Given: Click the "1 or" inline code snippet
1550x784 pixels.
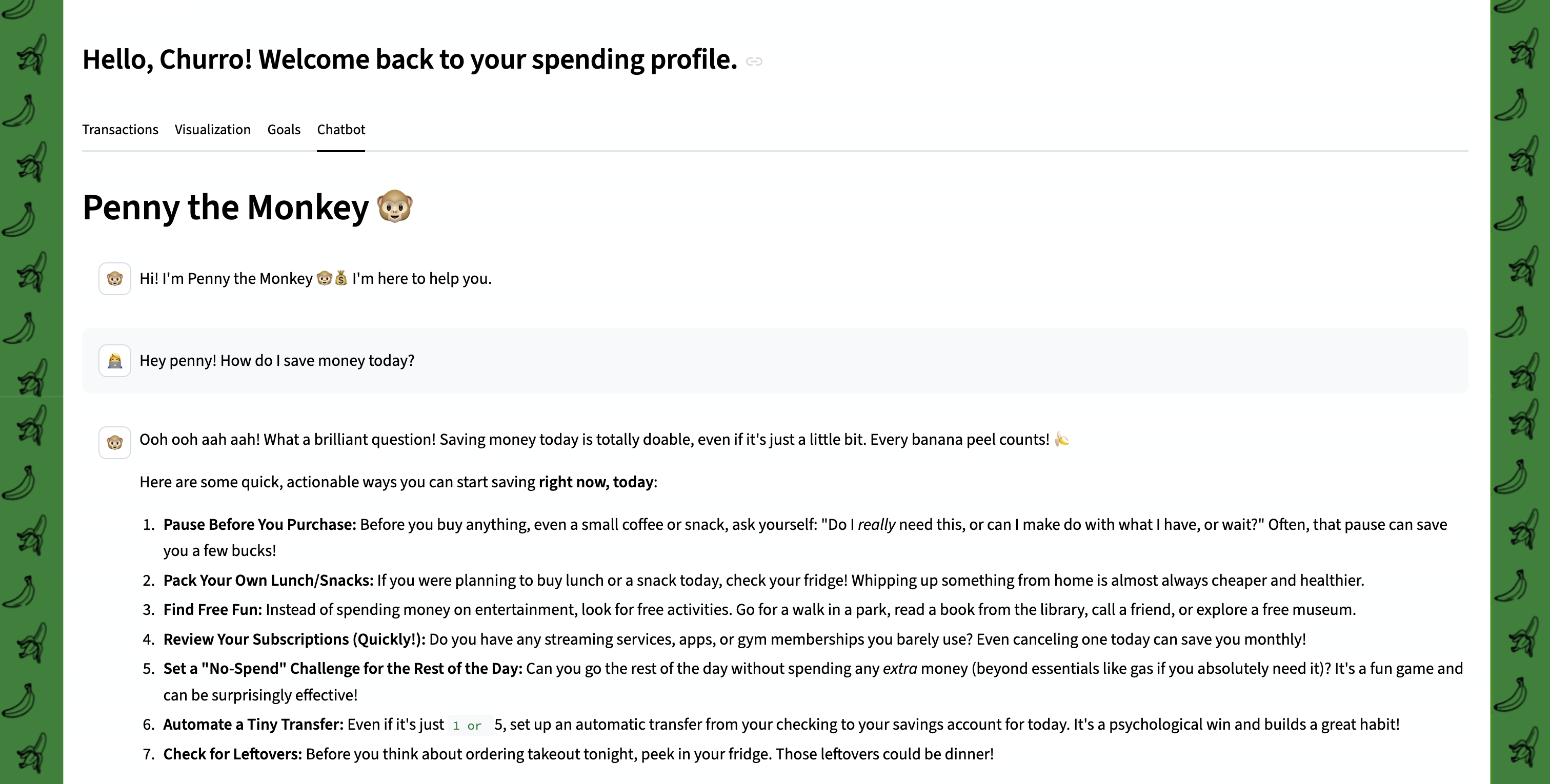Looking at the screenshot, I should 468,725.
